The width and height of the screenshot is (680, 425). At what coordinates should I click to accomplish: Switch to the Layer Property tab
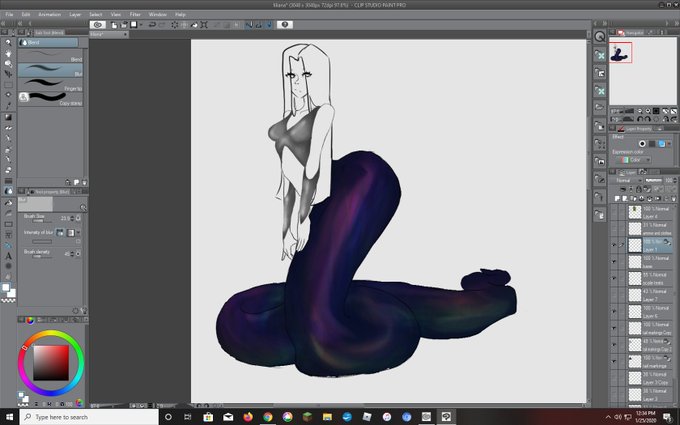[634, 129]
